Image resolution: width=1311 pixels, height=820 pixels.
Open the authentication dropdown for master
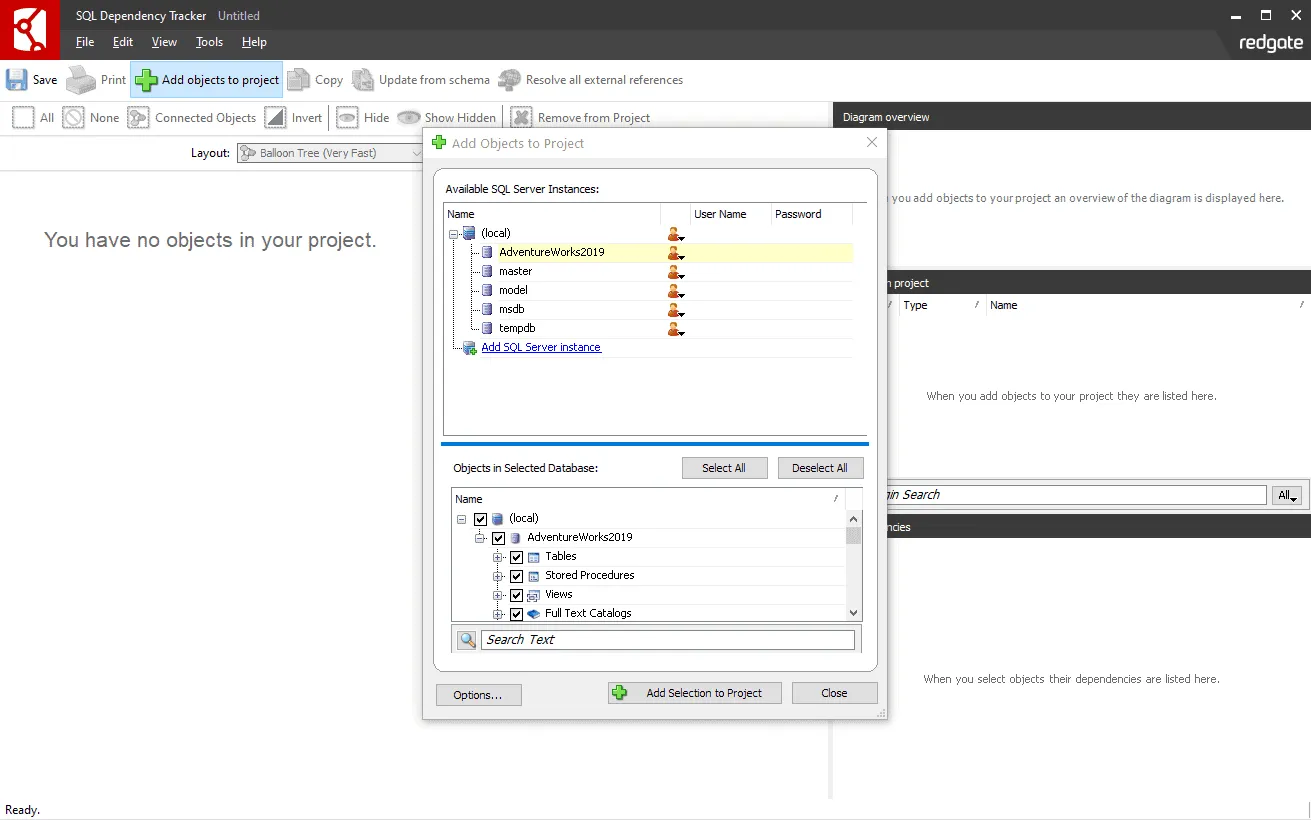click(x=675, y=272)
